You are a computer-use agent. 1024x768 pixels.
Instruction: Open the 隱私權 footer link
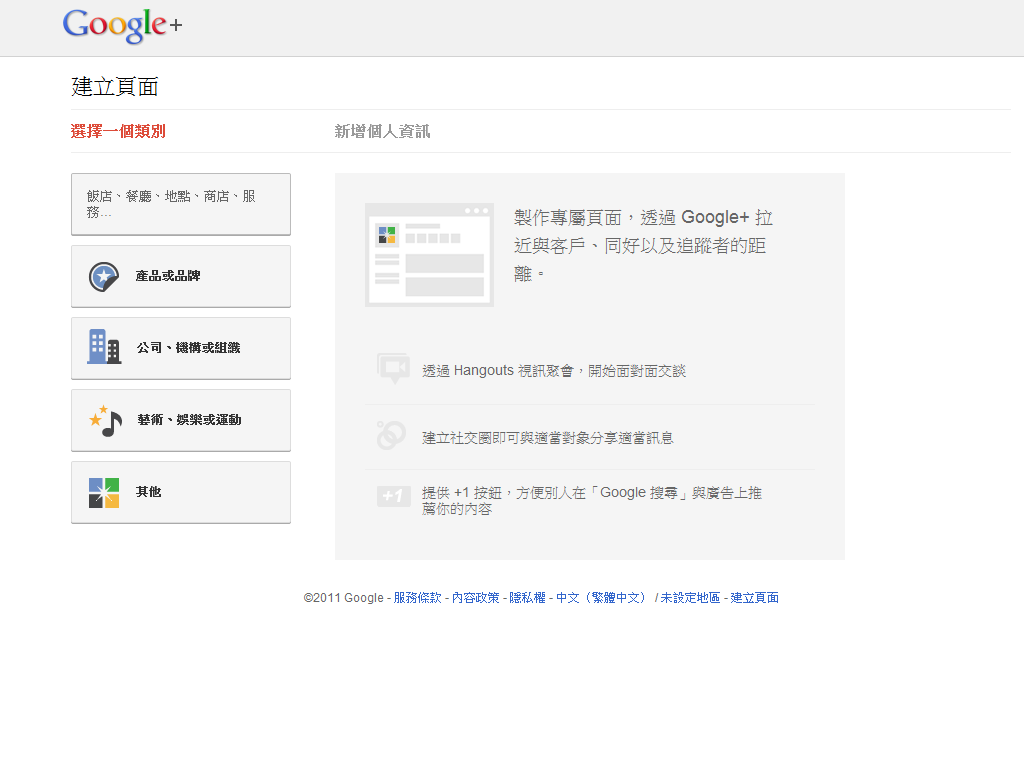coord(527,598)
